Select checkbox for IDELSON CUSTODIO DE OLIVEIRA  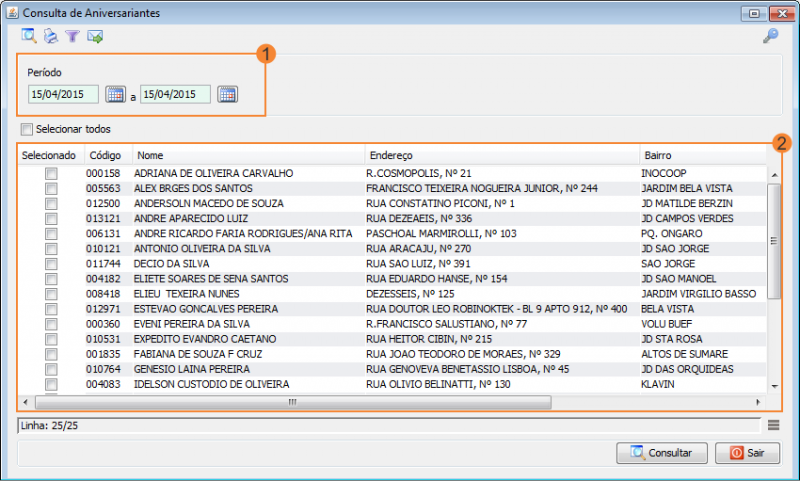point(51,384)
